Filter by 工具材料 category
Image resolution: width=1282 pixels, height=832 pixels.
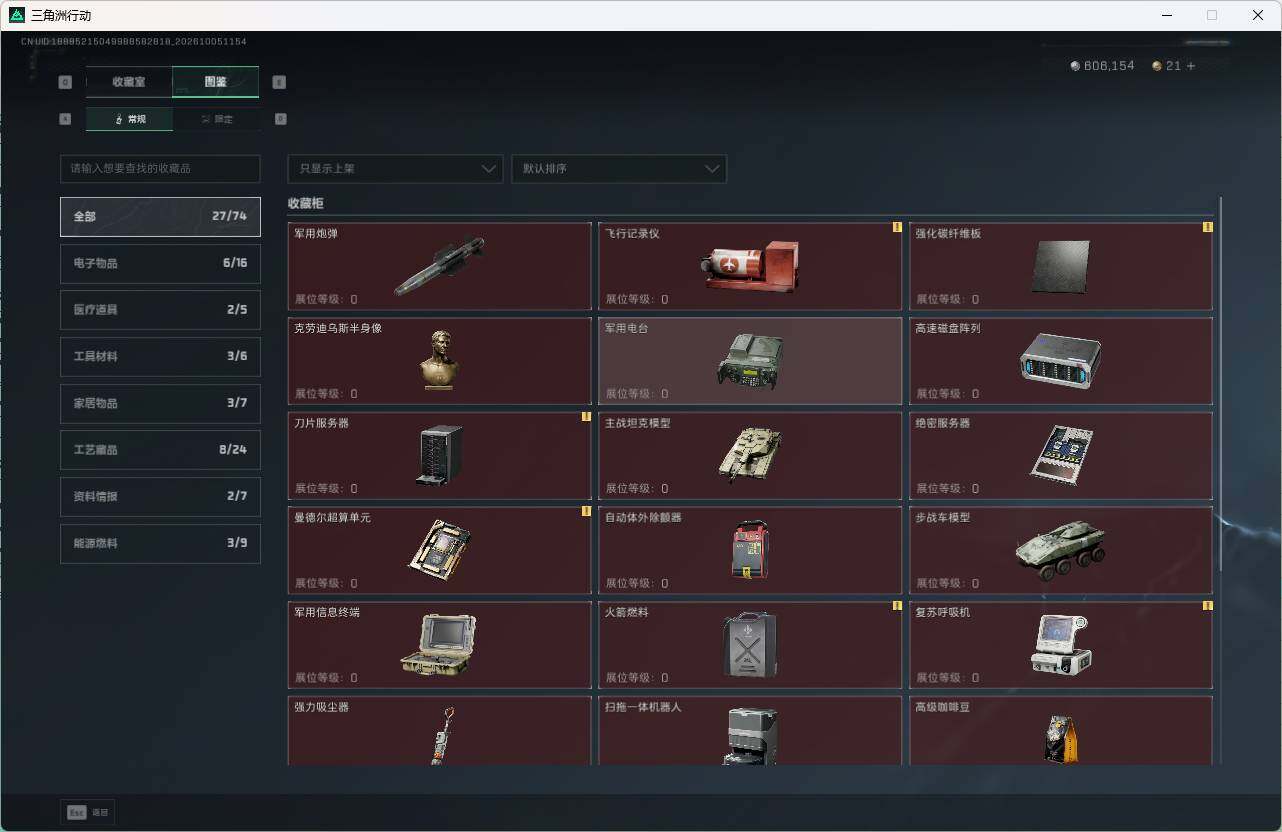(160, 357)
